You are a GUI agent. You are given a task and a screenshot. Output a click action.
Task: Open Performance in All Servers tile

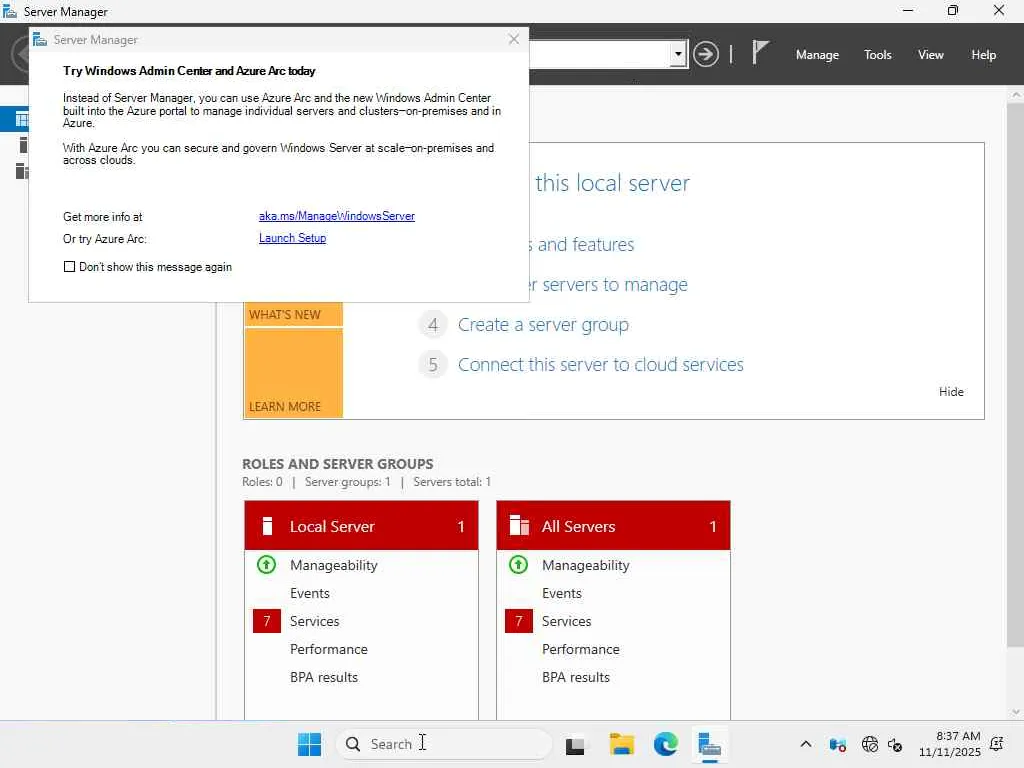(581, 649)
